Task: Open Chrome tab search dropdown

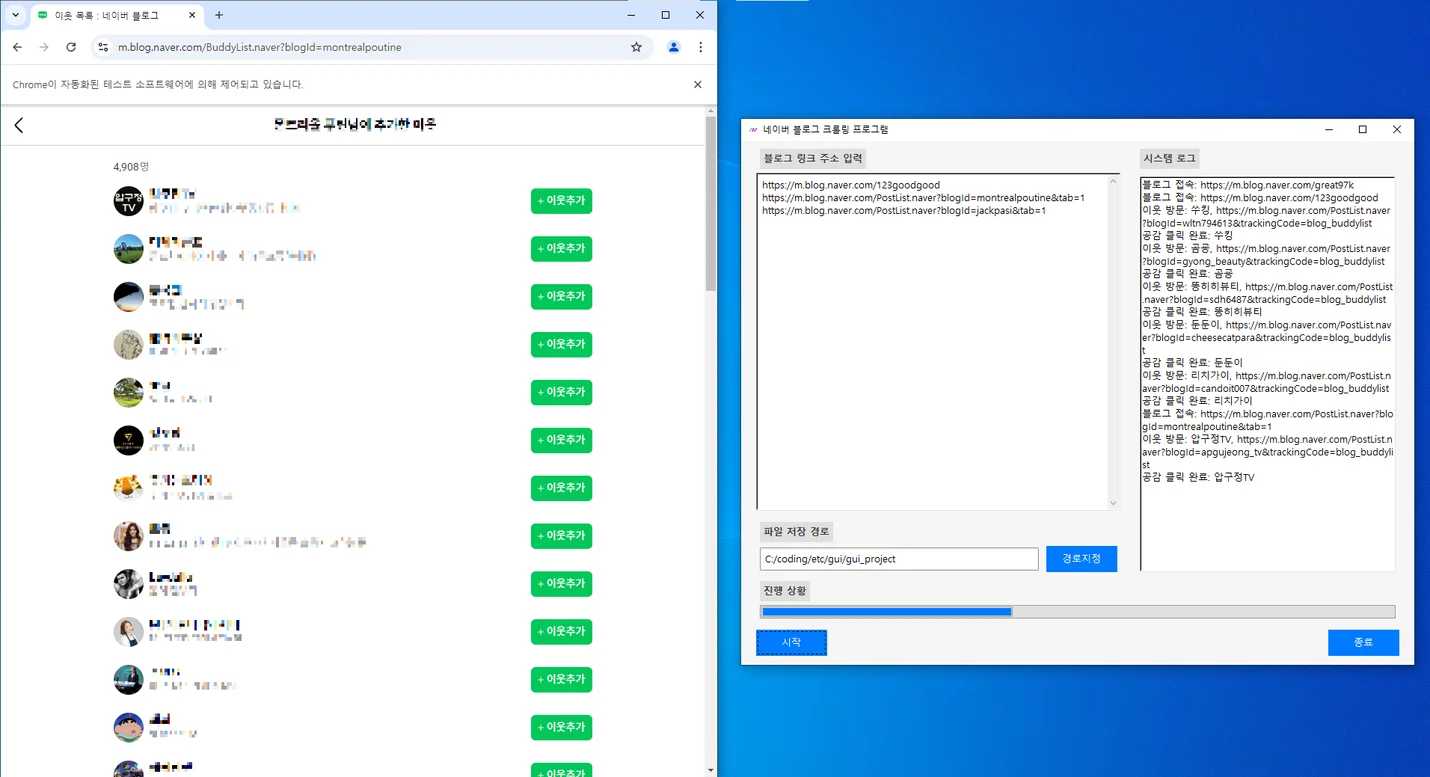Action: pyautogui.click(x=15, y=15)
